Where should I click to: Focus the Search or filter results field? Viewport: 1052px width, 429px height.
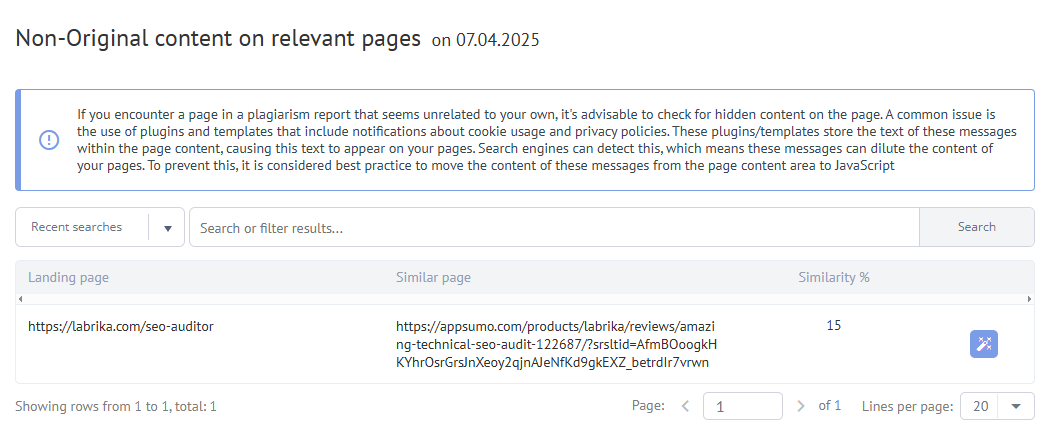554,227
